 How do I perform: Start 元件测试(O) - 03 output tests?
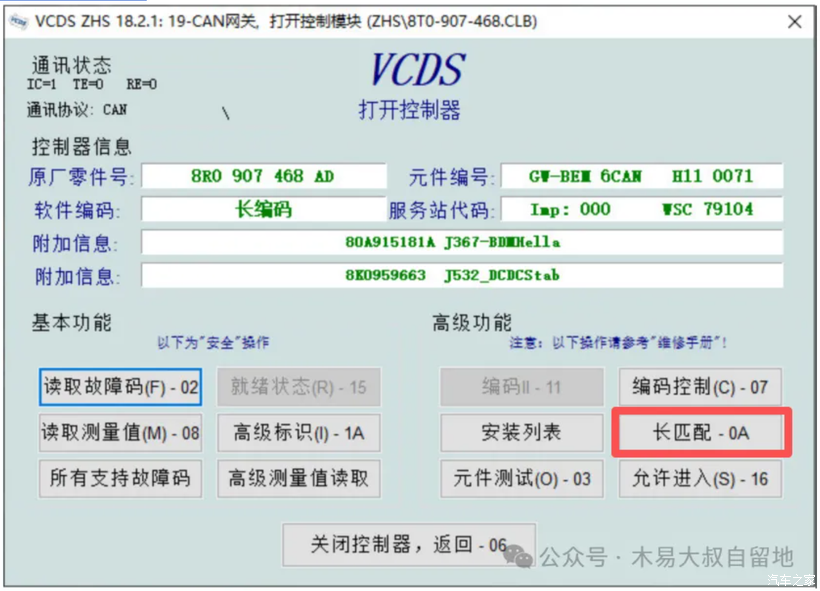click(x=521, y=478)
